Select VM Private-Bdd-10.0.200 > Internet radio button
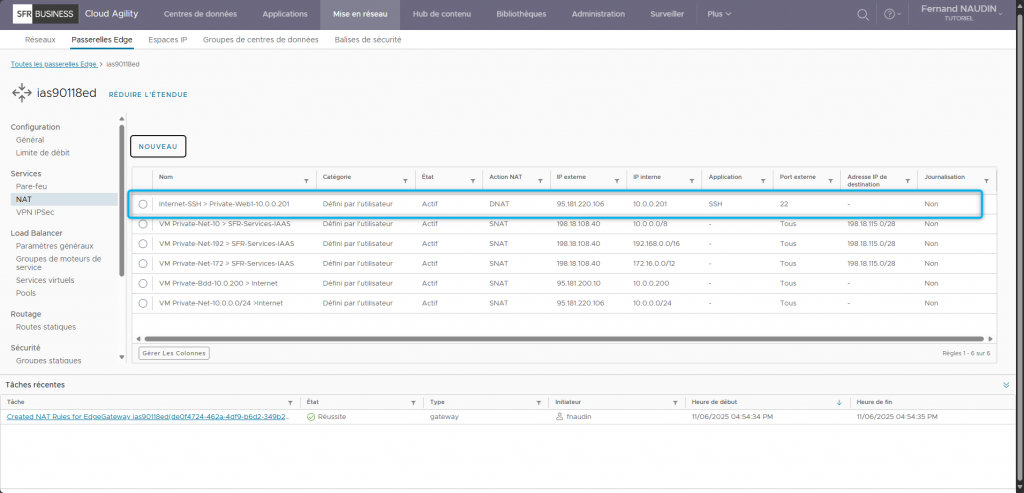The width and height of the screenshot is (1024, 493). (x=143, y=282)
